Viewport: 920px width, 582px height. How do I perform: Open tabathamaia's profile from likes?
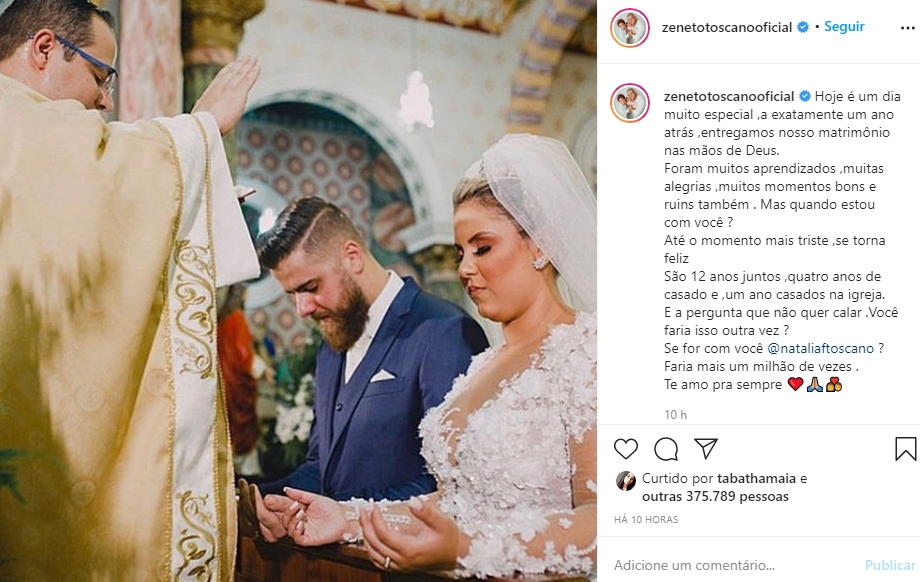click(756, 479)
